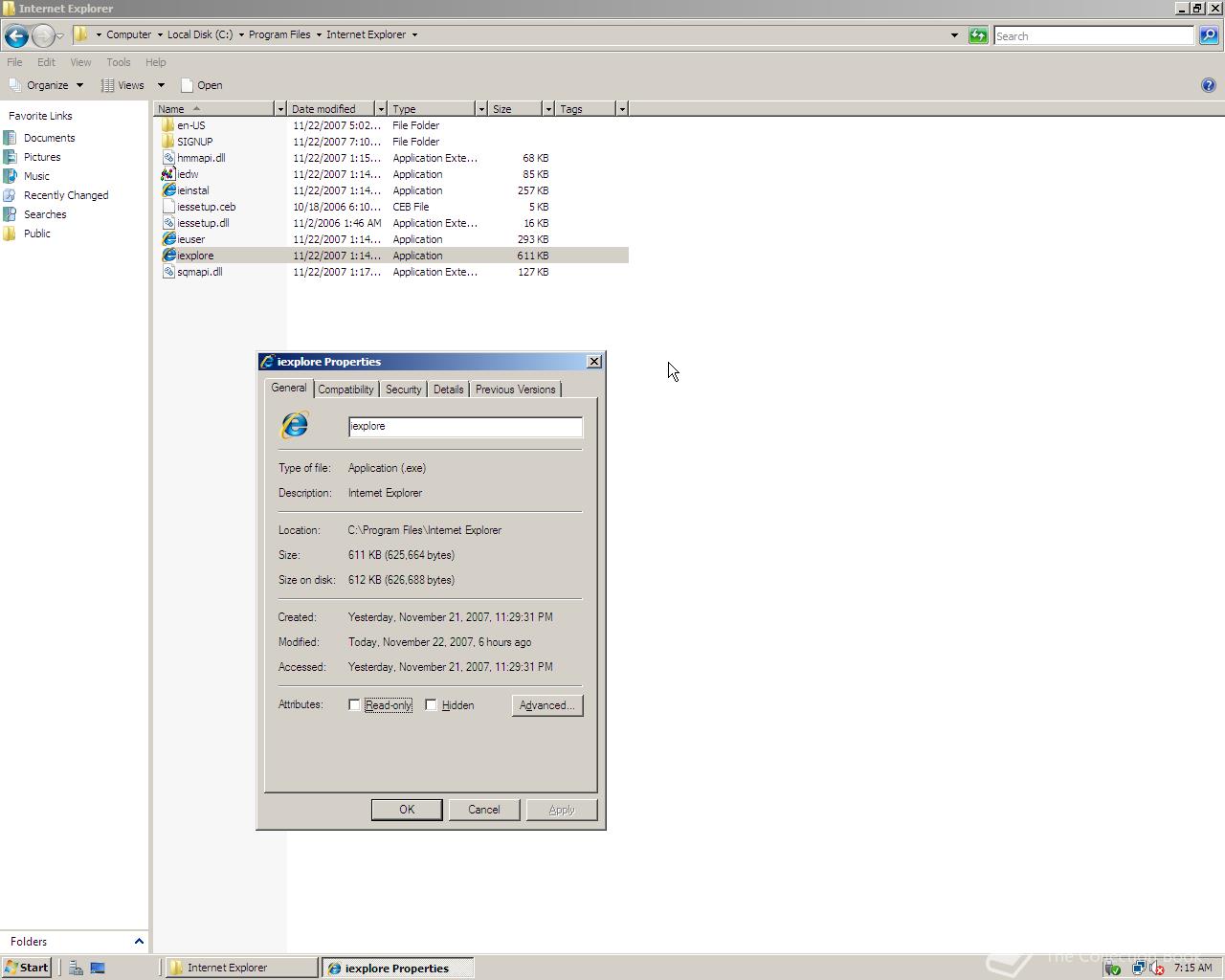This screenshot has width=1225, height=980.
Task: Open the Name column filter dropdown
Action: click(280, 109)
